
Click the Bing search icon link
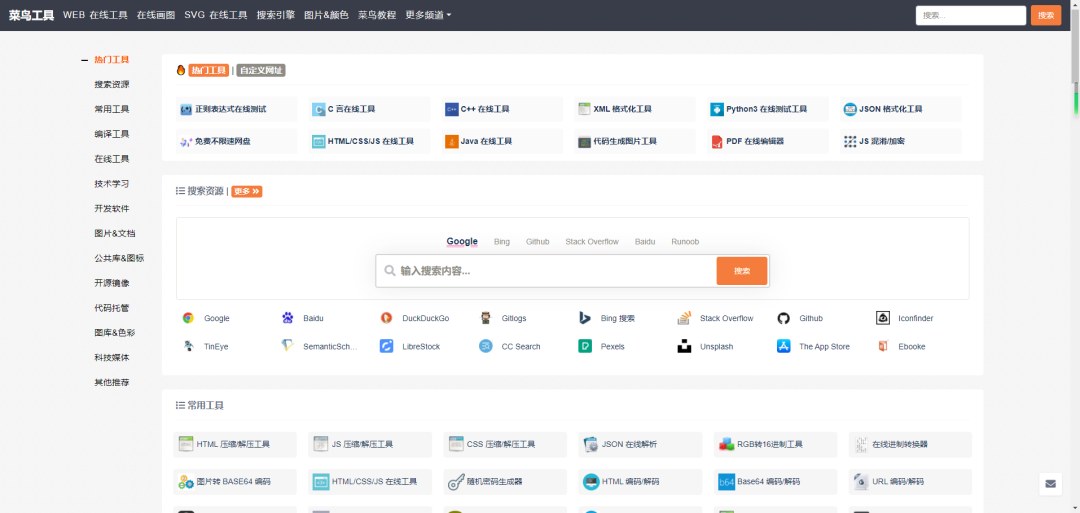coord(585,318)
